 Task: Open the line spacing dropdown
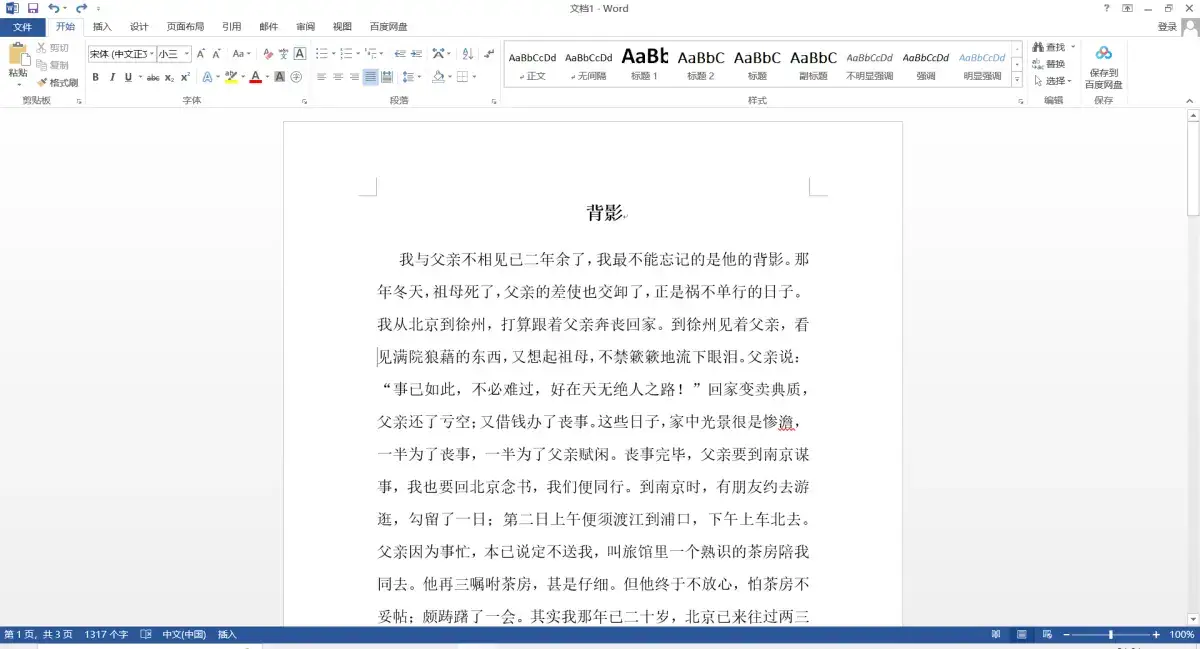410,77
